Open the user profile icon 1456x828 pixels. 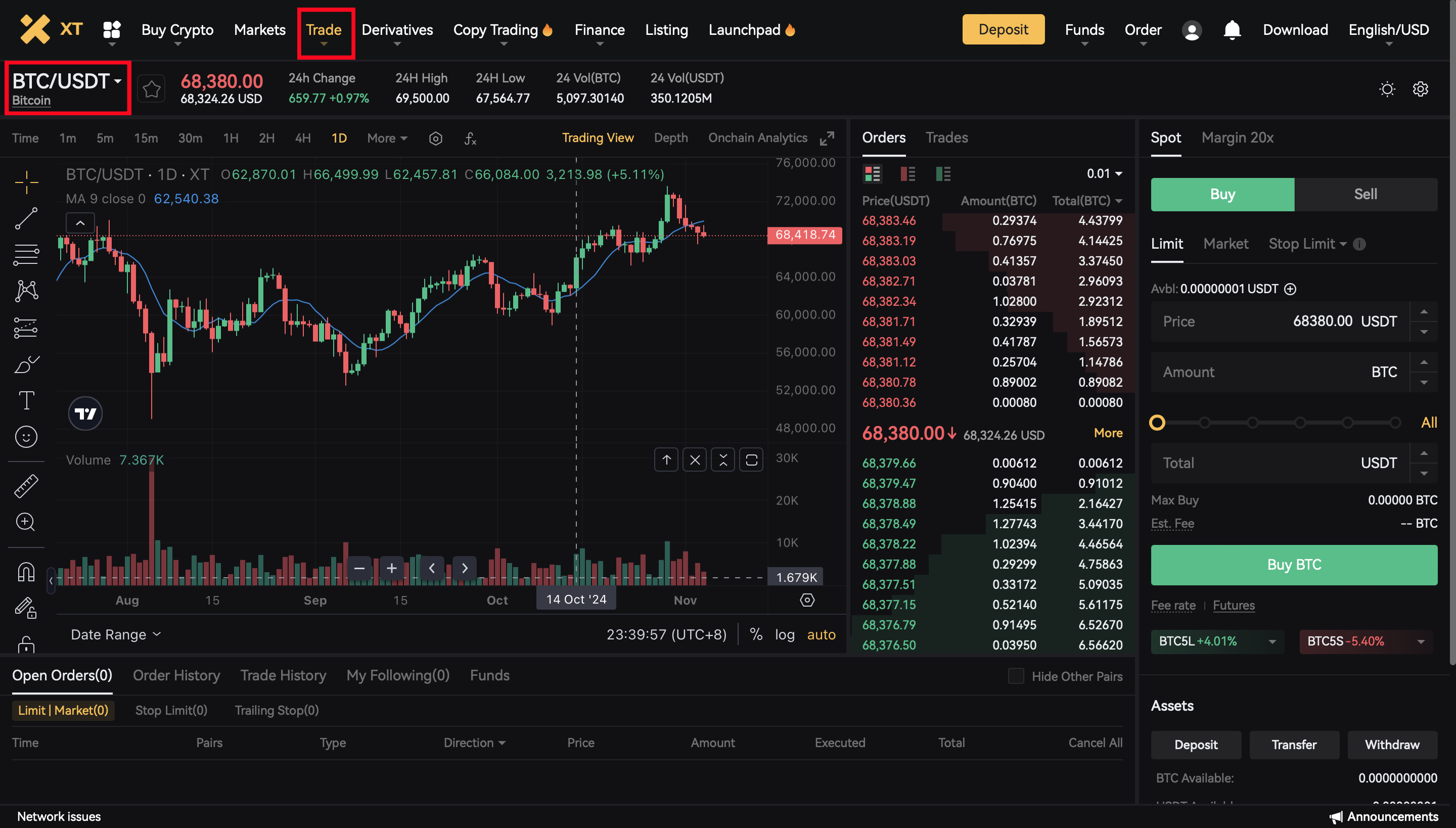click(1192, 30)
